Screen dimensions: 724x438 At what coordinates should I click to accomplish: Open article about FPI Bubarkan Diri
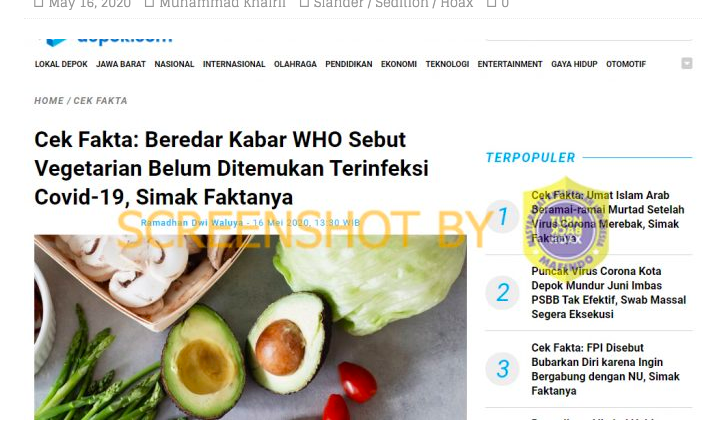click(605, 369)
